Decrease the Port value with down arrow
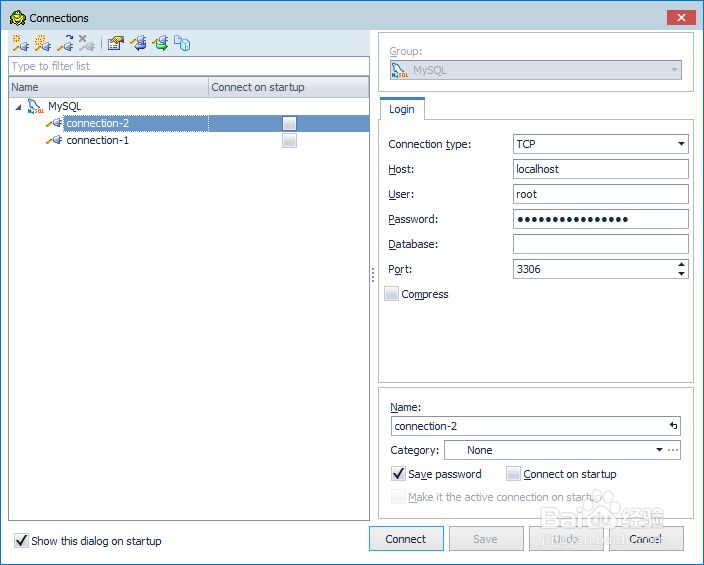This screenshot has height=565, width=704. pos(682,274)
